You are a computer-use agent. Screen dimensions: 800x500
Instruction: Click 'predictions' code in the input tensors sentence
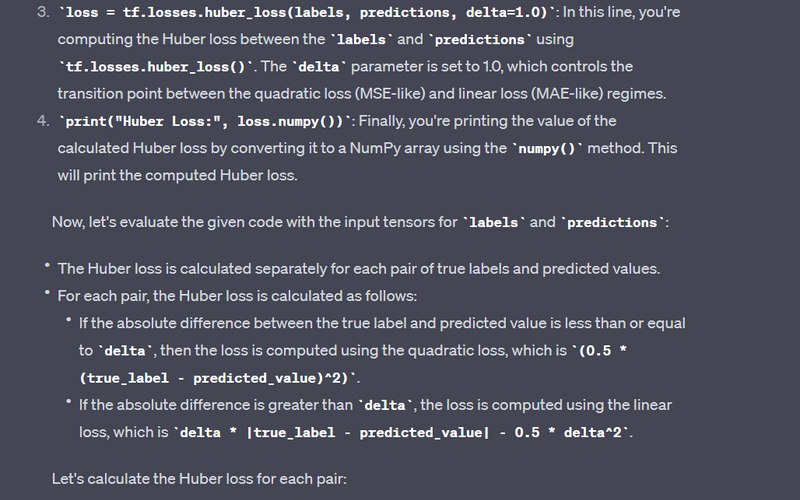tap(613, 222)
